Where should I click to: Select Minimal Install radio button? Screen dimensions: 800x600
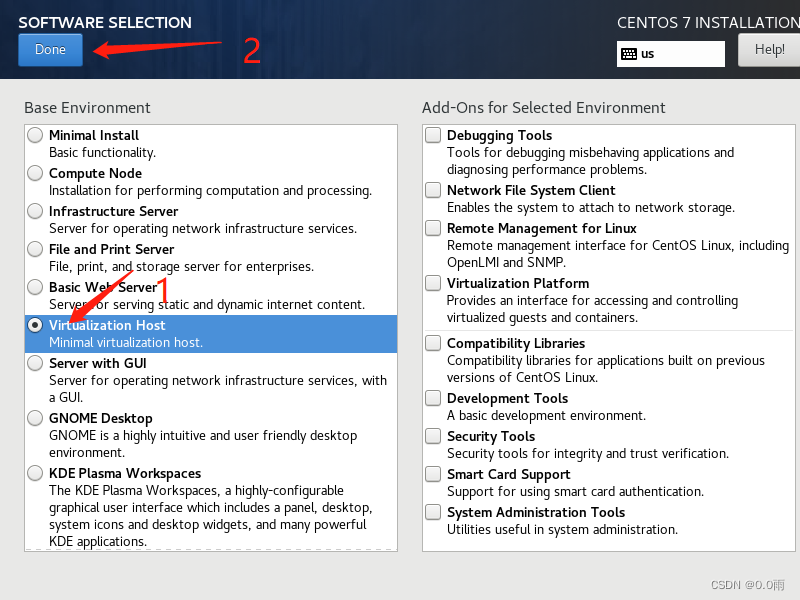[35, 135]
